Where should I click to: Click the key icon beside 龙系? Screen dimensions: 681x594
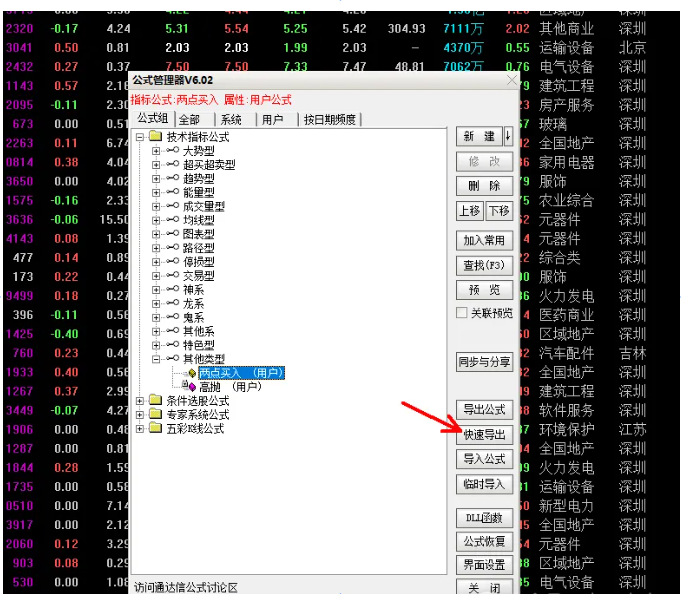173,303
